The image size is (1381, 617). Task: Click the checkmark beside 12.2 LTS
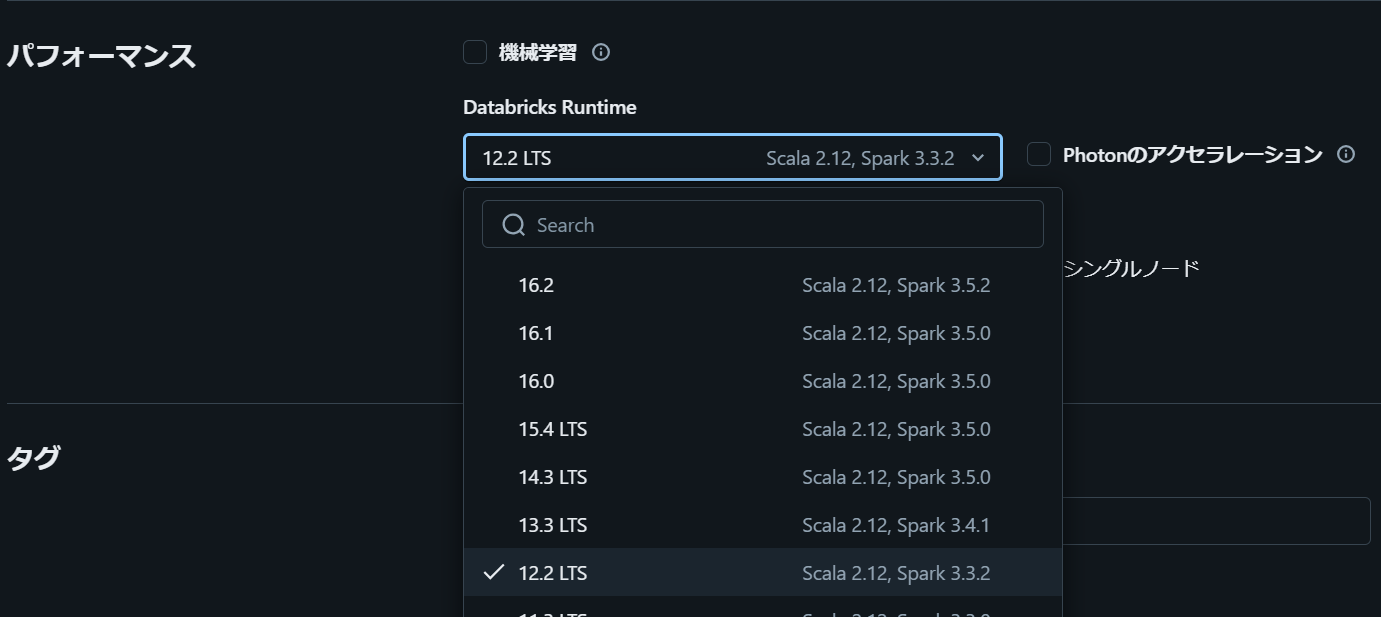(493, 573)
